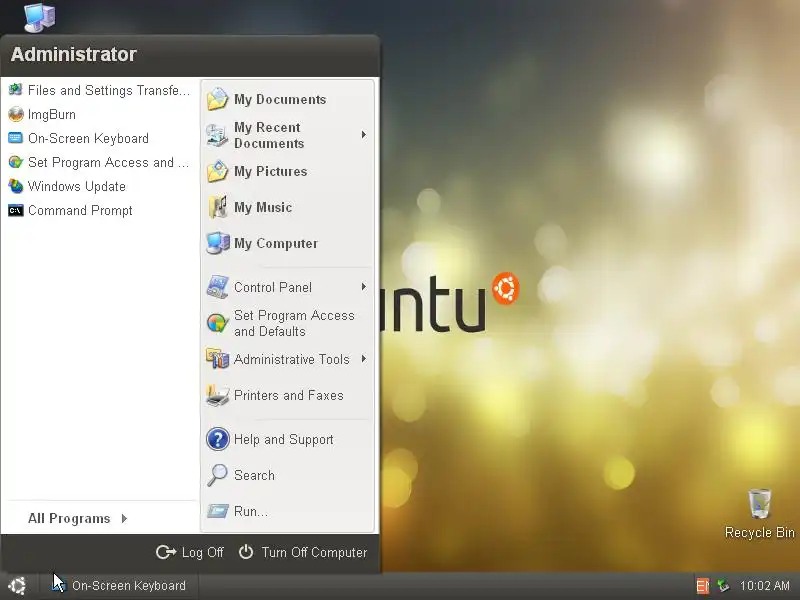The height and width of the screenshot is (600, 800).
Task: Click the Log Off arrow icon
Action: pos(166,552)
